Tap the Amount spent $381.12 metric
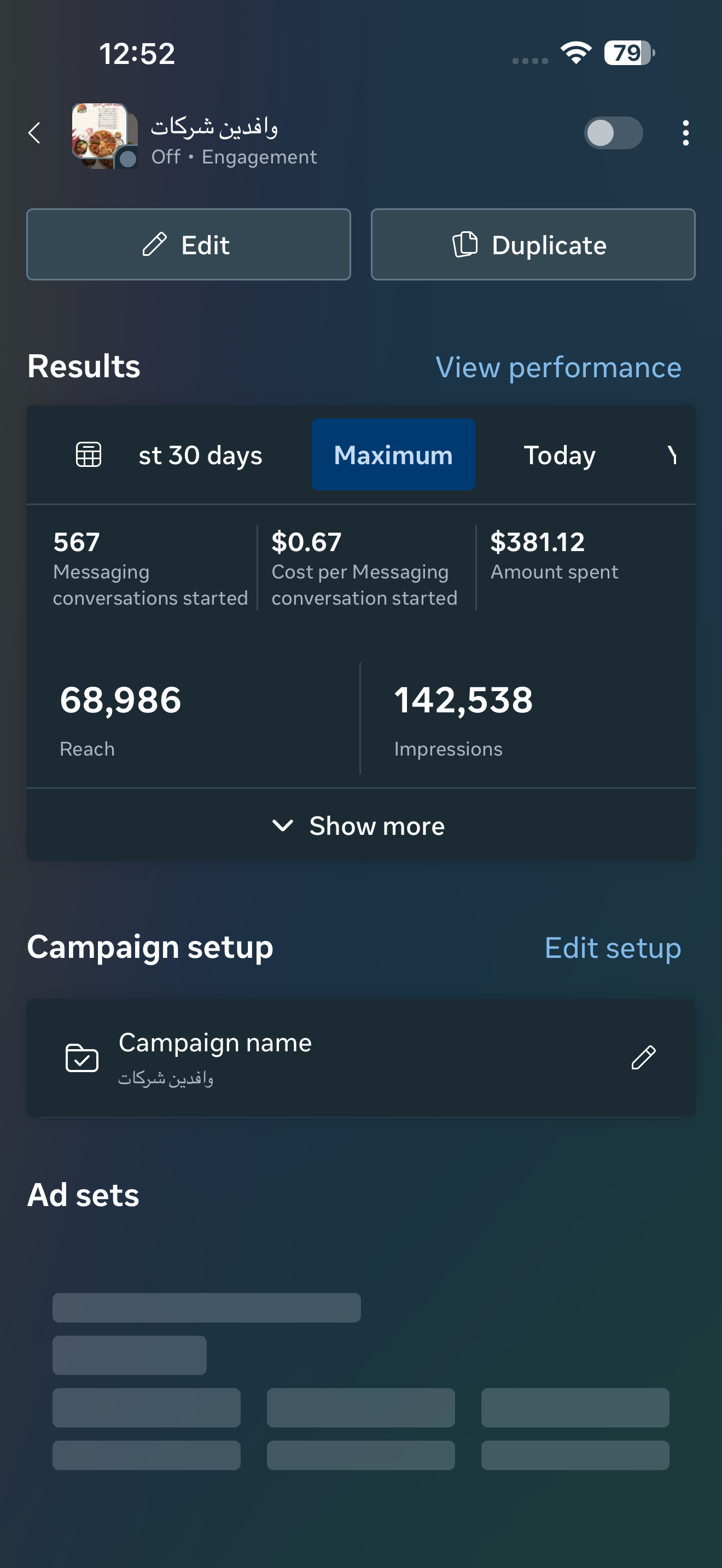Viewport: 722px width, 1568px height. click(554, 555)
